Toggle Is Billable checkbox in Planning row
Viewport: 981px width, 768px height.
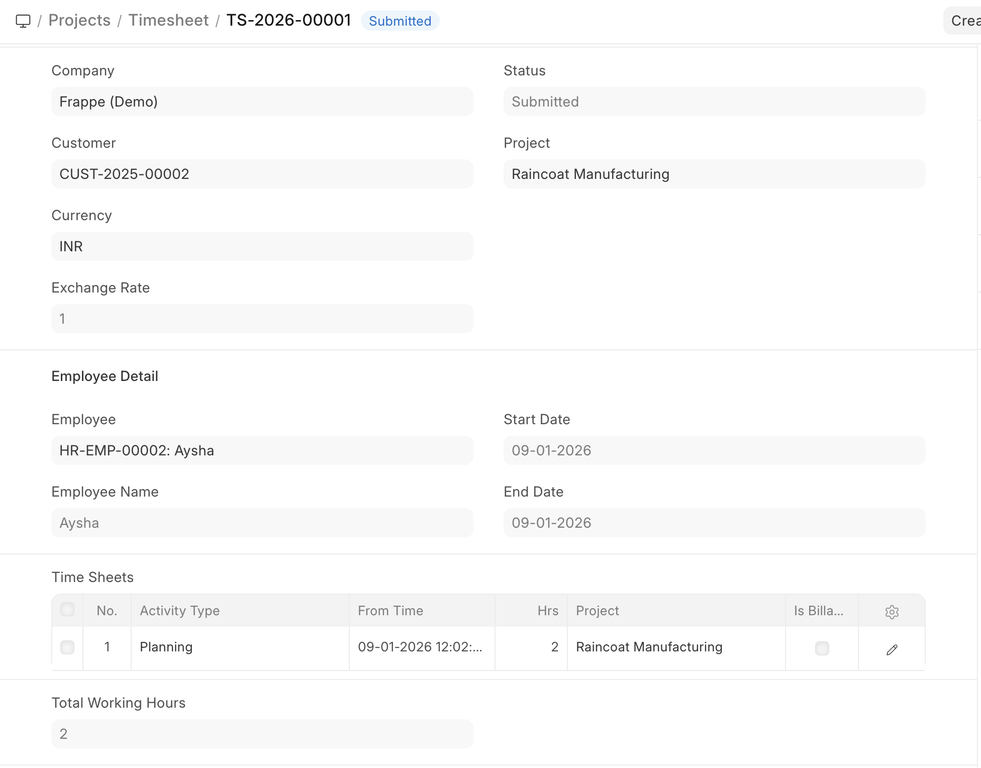(821, 648)
